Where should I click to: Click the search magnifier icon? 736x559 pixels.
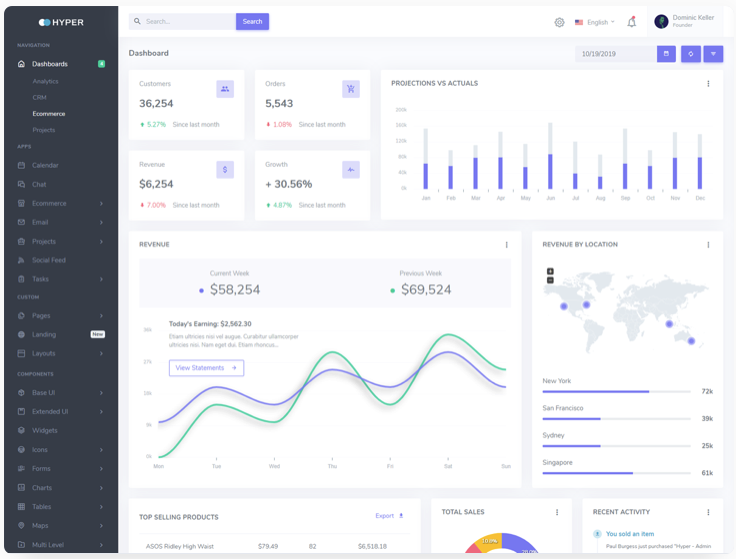click(137, 21)
